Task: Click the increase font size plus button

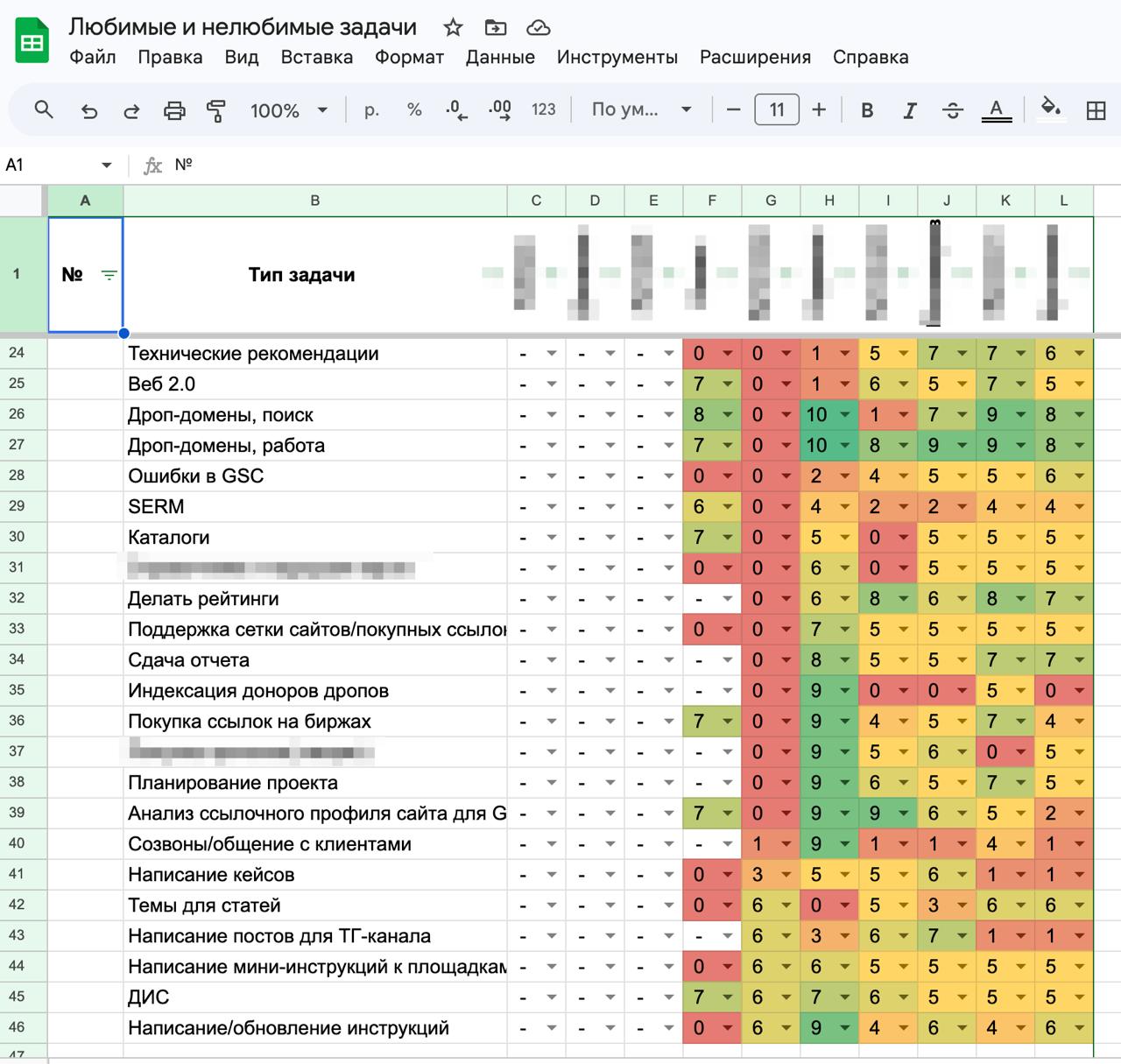Action: click(x=819, y=110)
